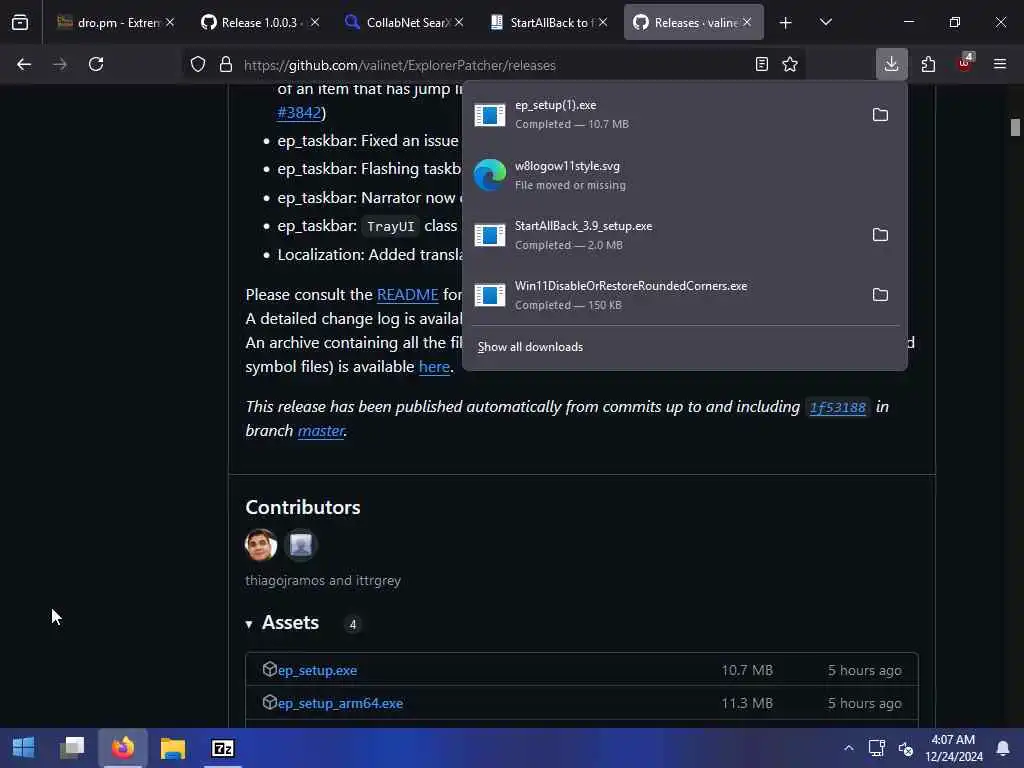Open the muted volume tray icon
The width and height of the screenshot is (1024, 768).
coord(906,748)
